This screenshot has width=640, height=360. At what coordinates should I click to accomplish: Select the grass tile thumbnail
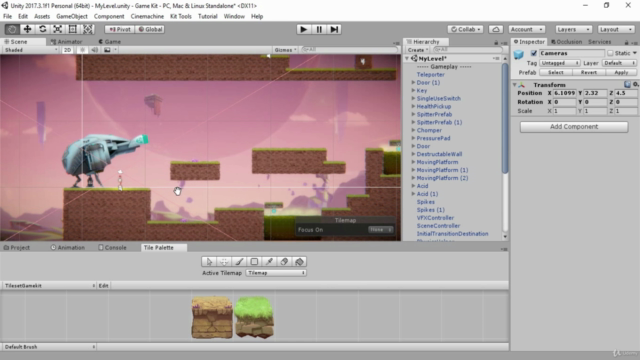click(x=254, y=317)
